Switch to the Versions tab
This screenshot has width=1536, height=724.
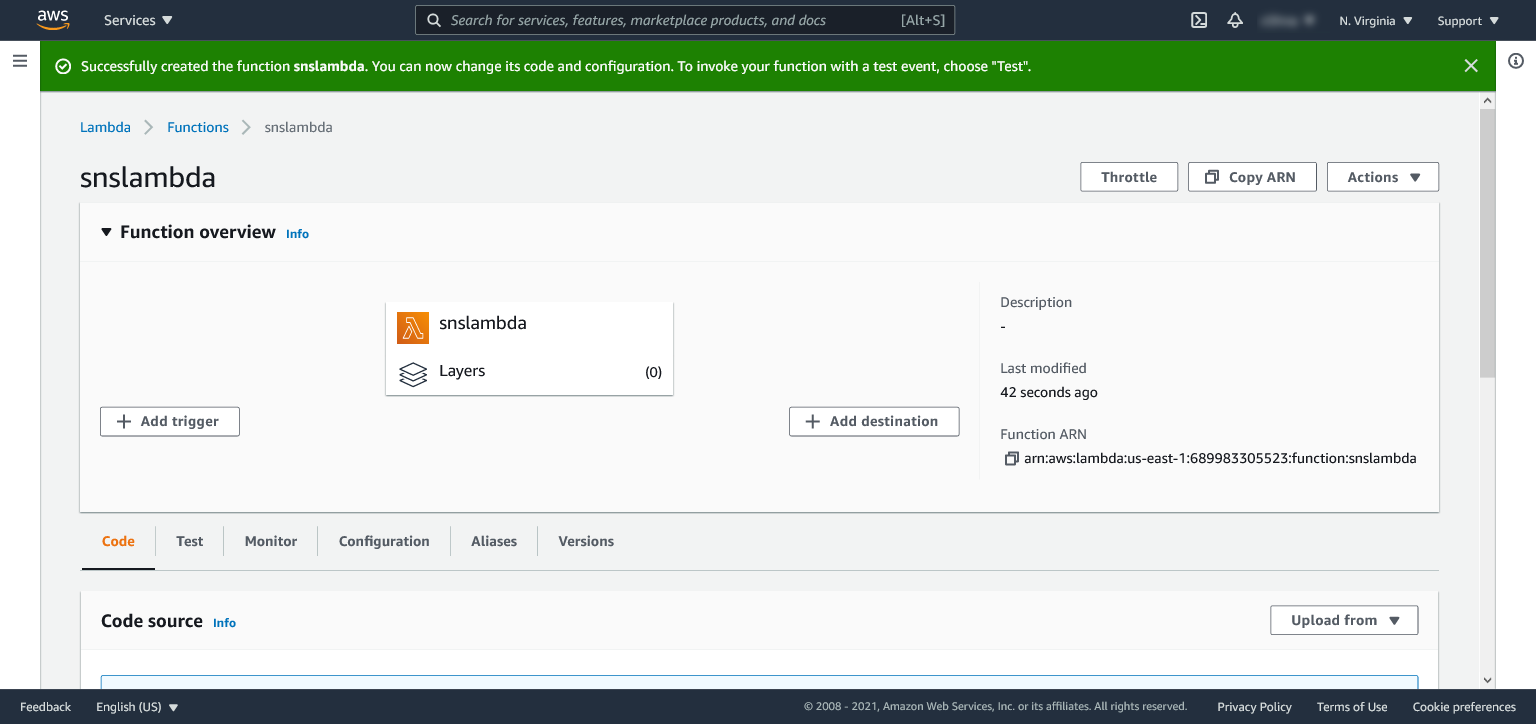pyautogui.click(x=586, y=541)
